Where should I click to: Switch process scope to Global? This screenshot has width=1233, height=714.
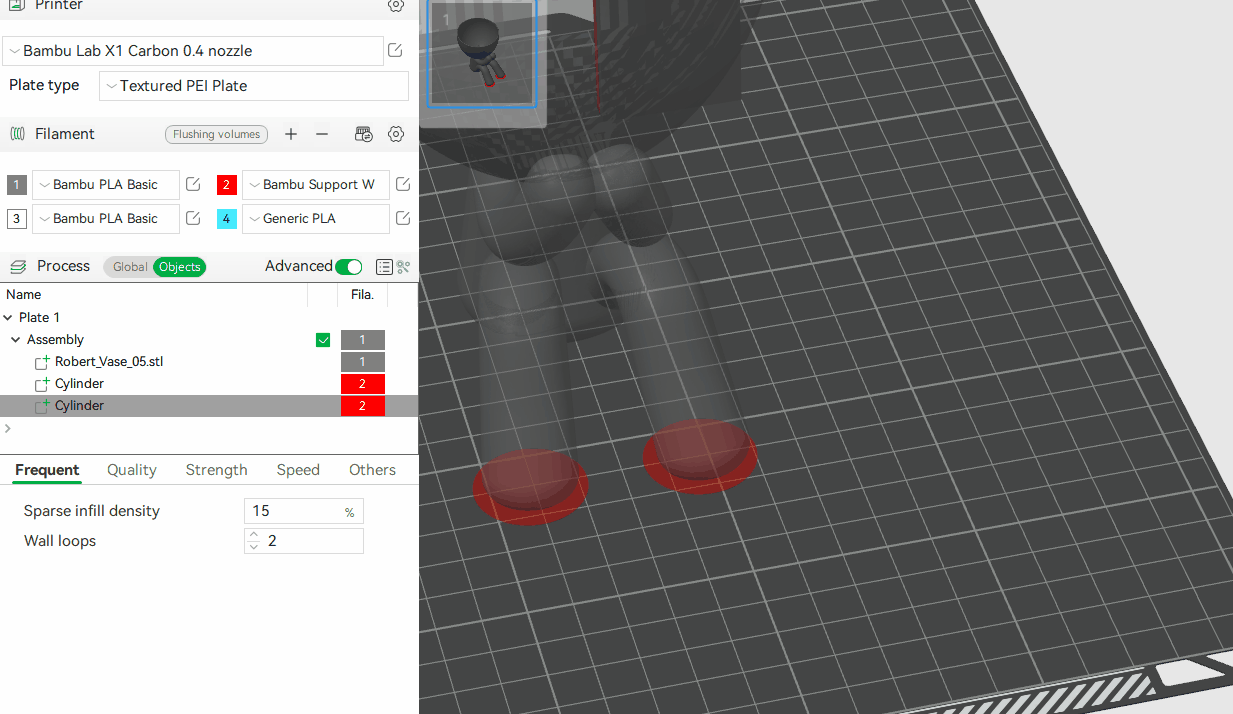point(129,266)
